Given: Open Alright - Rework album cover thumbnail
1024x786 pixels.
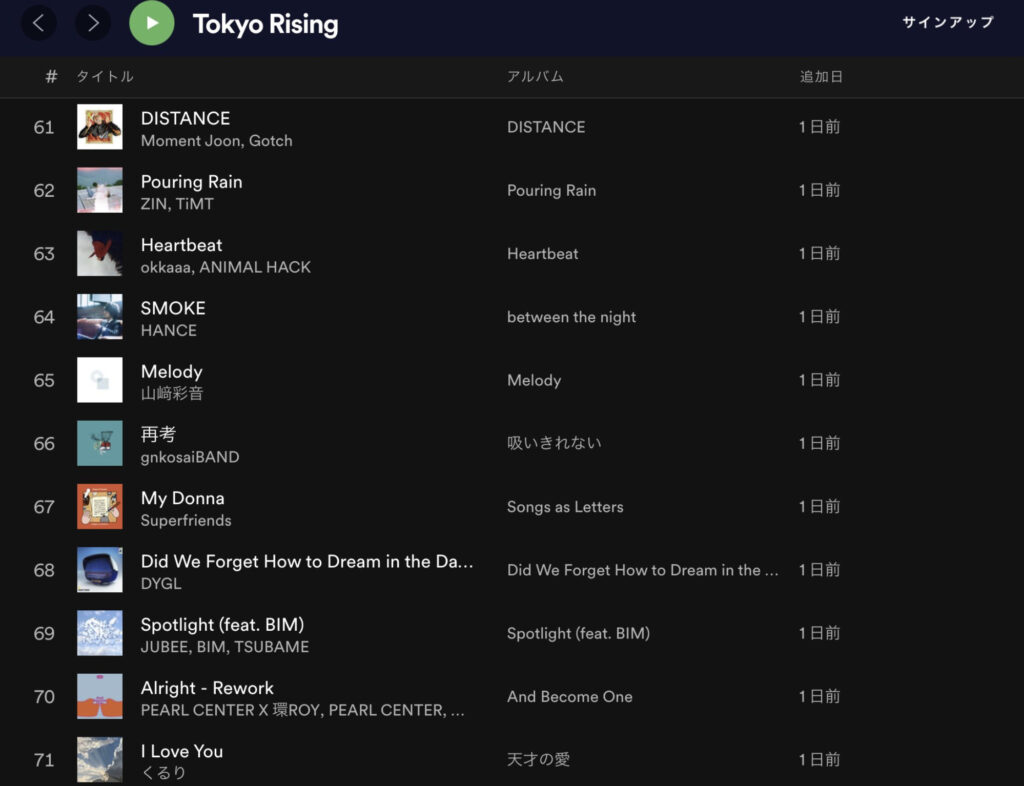Looking at the screenshot, I should tap(99, 697).
